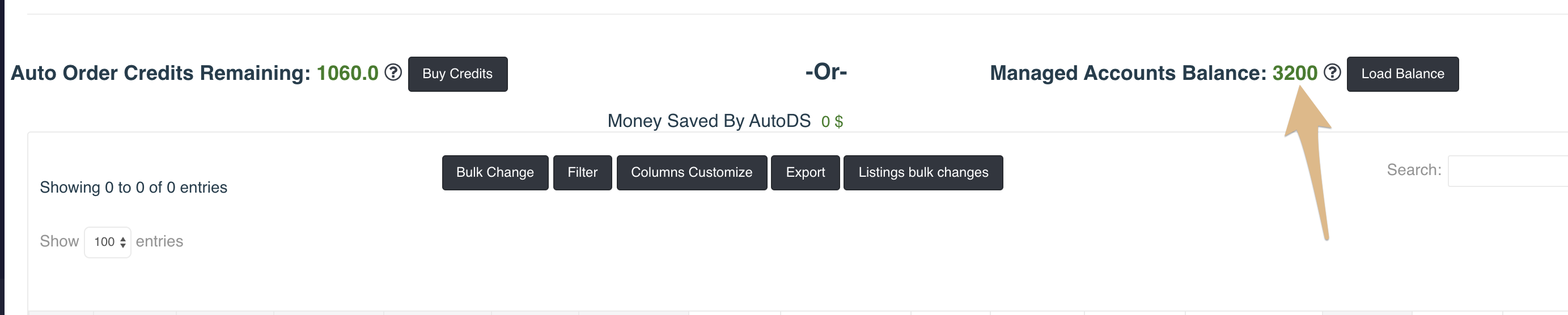The image size is (1568, 315).
Task: Focus the Search input field
Action: click(x=1507, y=171)
